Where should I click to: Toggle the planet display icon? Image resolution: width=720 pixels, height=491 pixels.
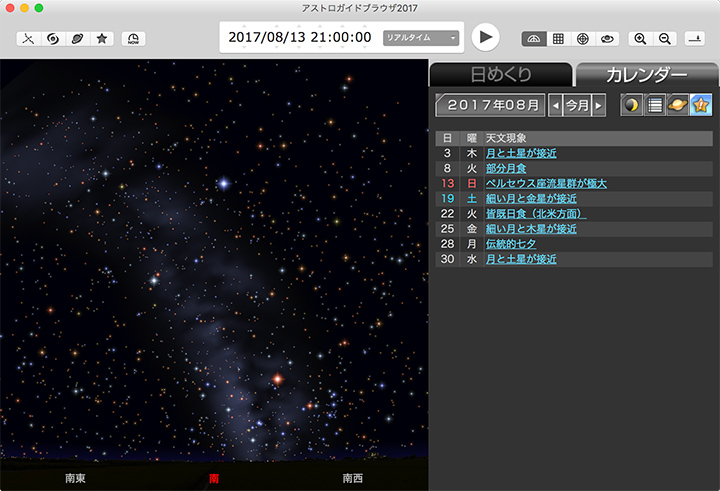coord(78,39)
